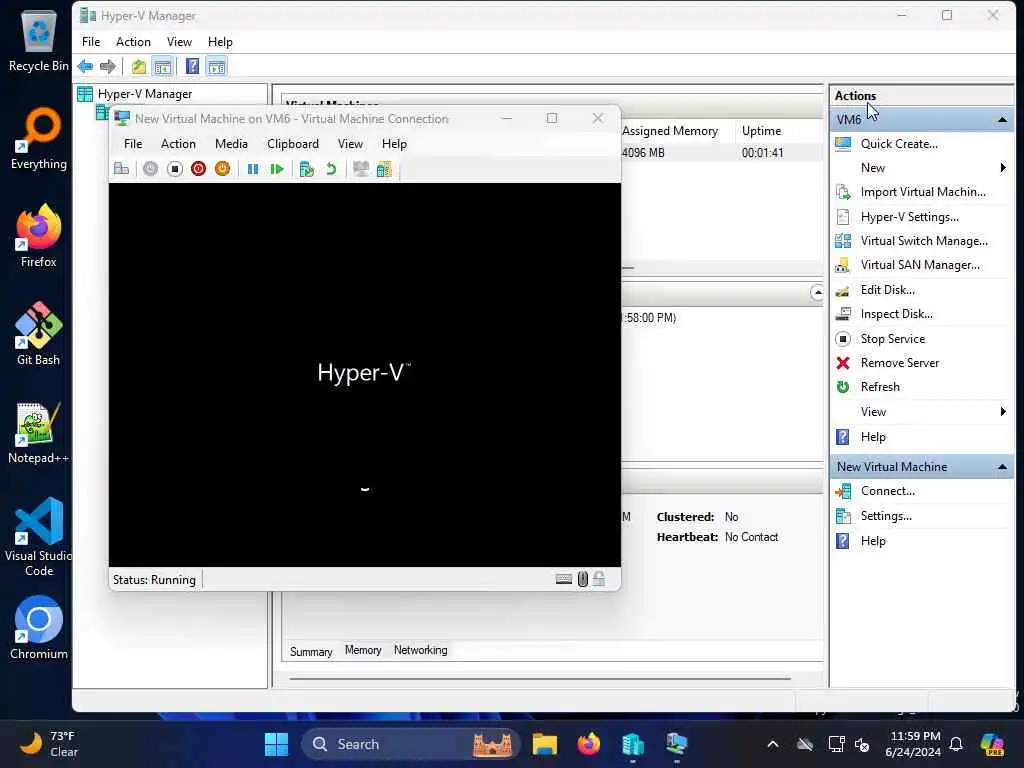Image resolution: width=1024 pixels, height=768 pixels.
Task: Click Help under New Virtual Machine actions
Action: coord(872,541)
